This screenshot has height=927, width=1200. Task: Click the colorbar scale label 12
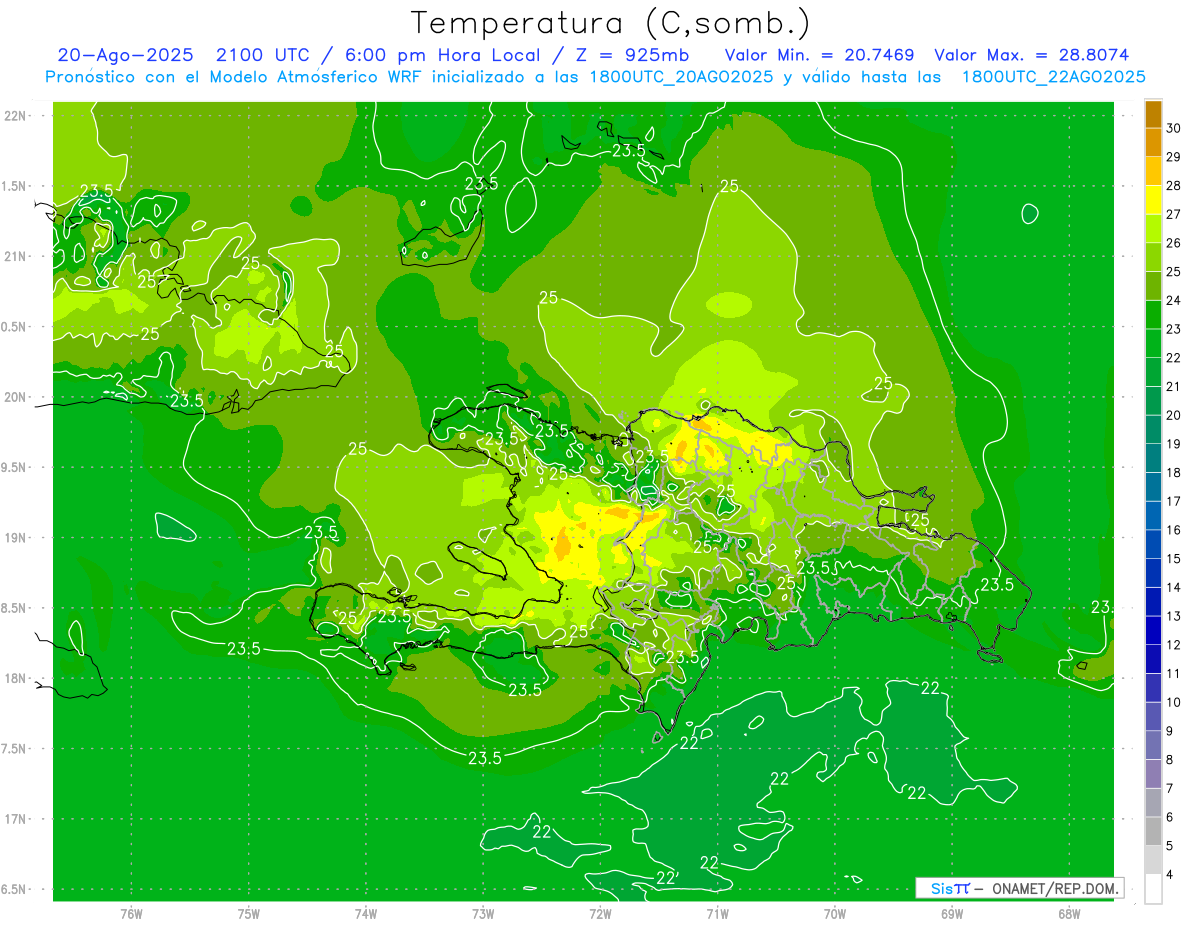pos(1174,645)
